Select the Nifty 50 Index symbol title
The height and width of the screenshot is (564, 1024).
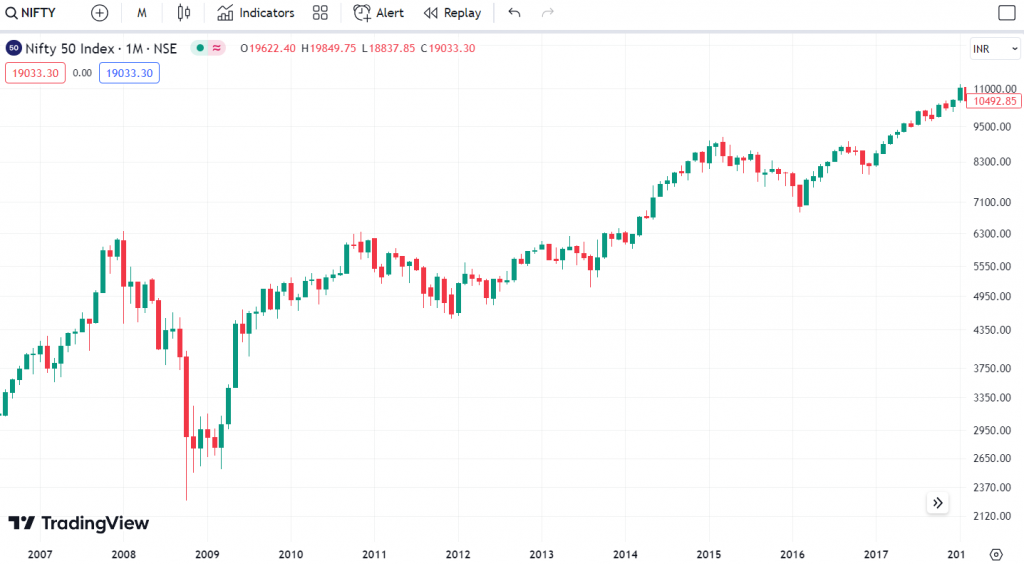[x=101, y=48]
